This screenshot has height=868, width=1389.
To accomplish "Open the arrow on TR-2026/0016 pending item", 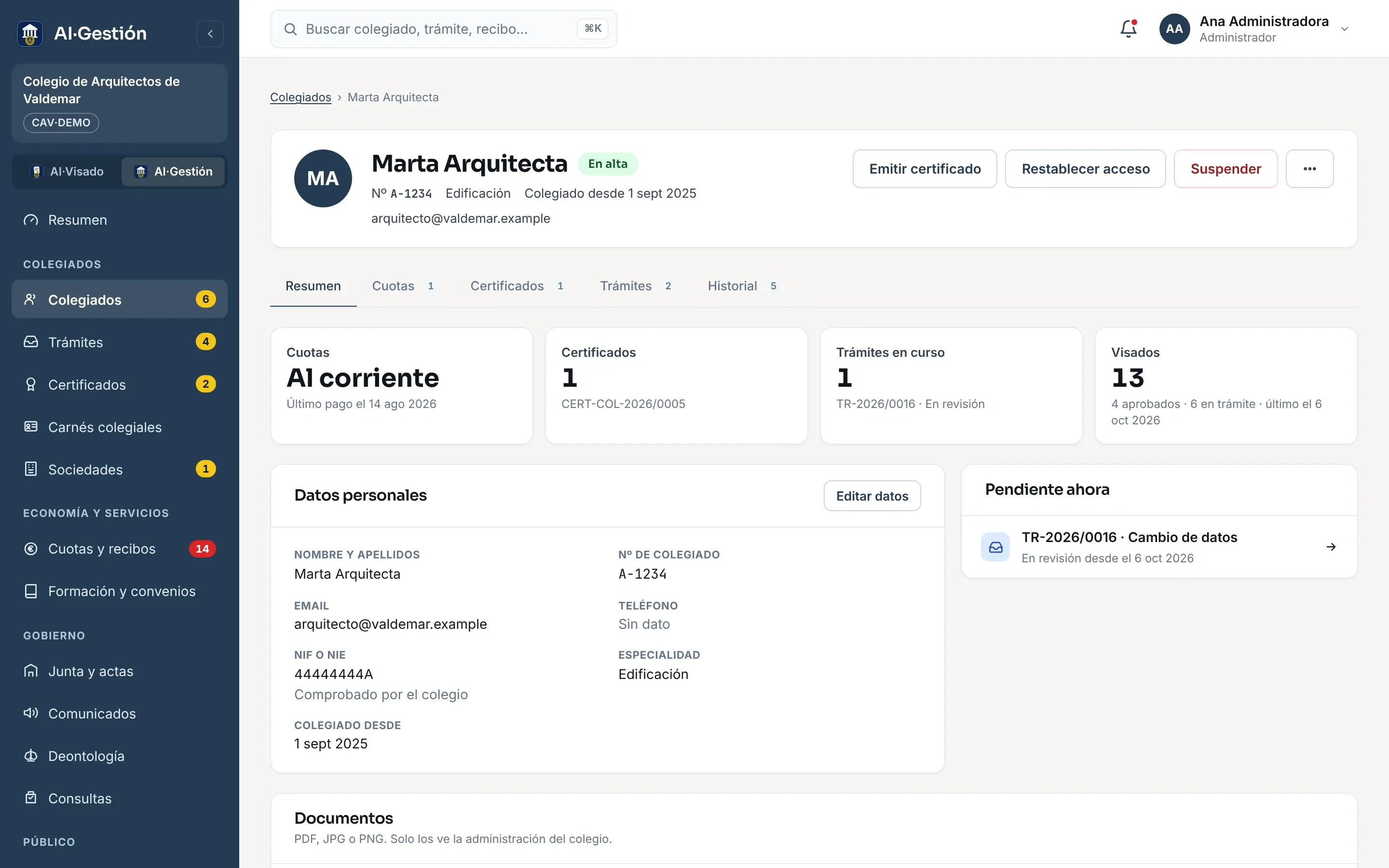I will click(x=1331, y=547).
